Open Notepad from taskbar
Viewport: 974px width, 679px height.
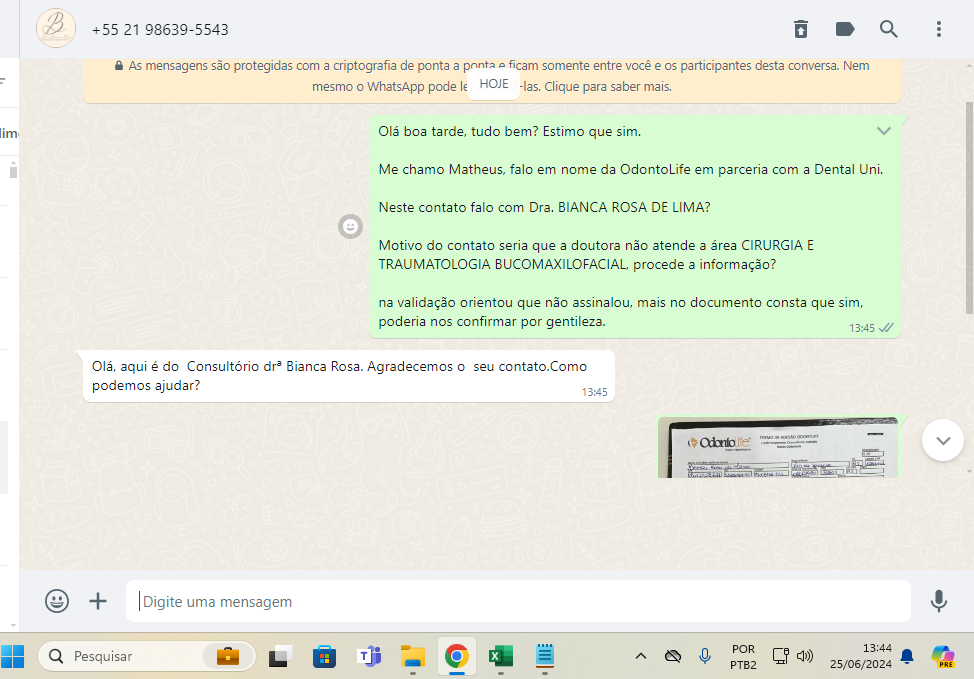545,656
